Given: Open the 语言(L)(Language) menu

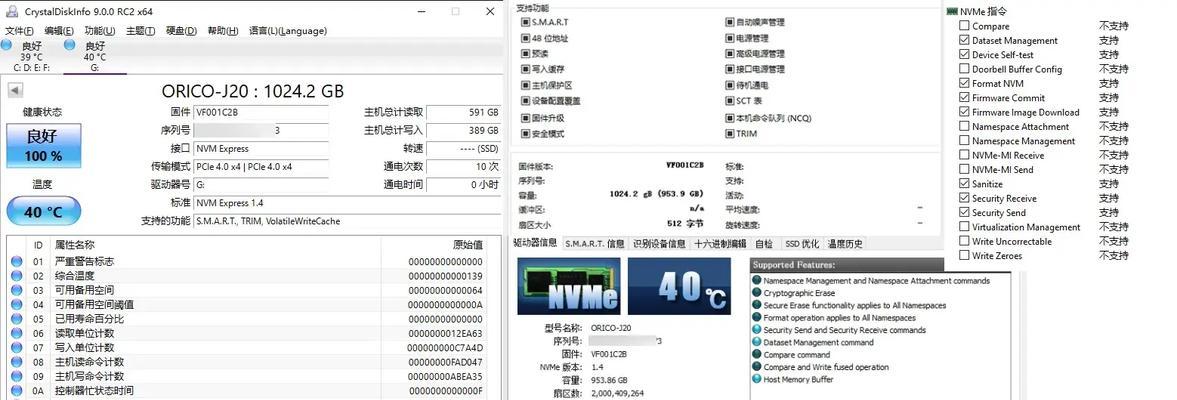Looking at the screenshot, I should point(287,31).
